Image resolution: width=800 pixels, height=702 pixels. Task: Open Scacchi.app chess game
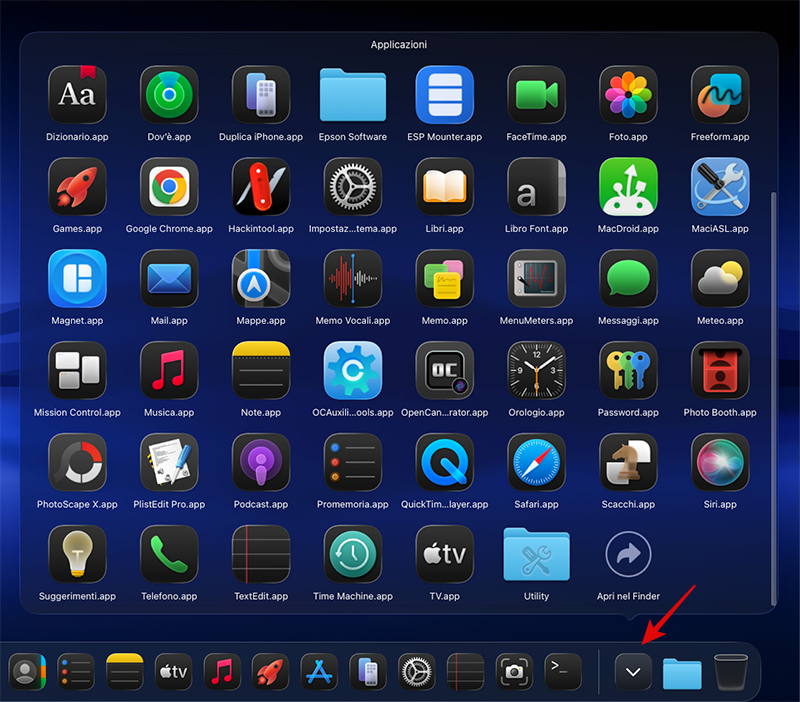[x=628, y=462]
